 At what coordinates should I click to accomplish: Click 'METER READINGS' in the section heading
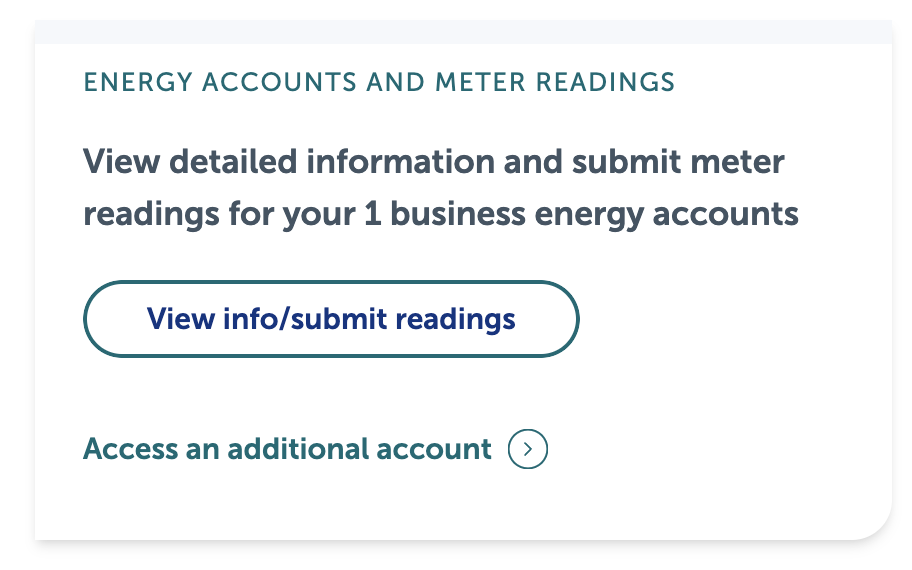pos(577,81)
